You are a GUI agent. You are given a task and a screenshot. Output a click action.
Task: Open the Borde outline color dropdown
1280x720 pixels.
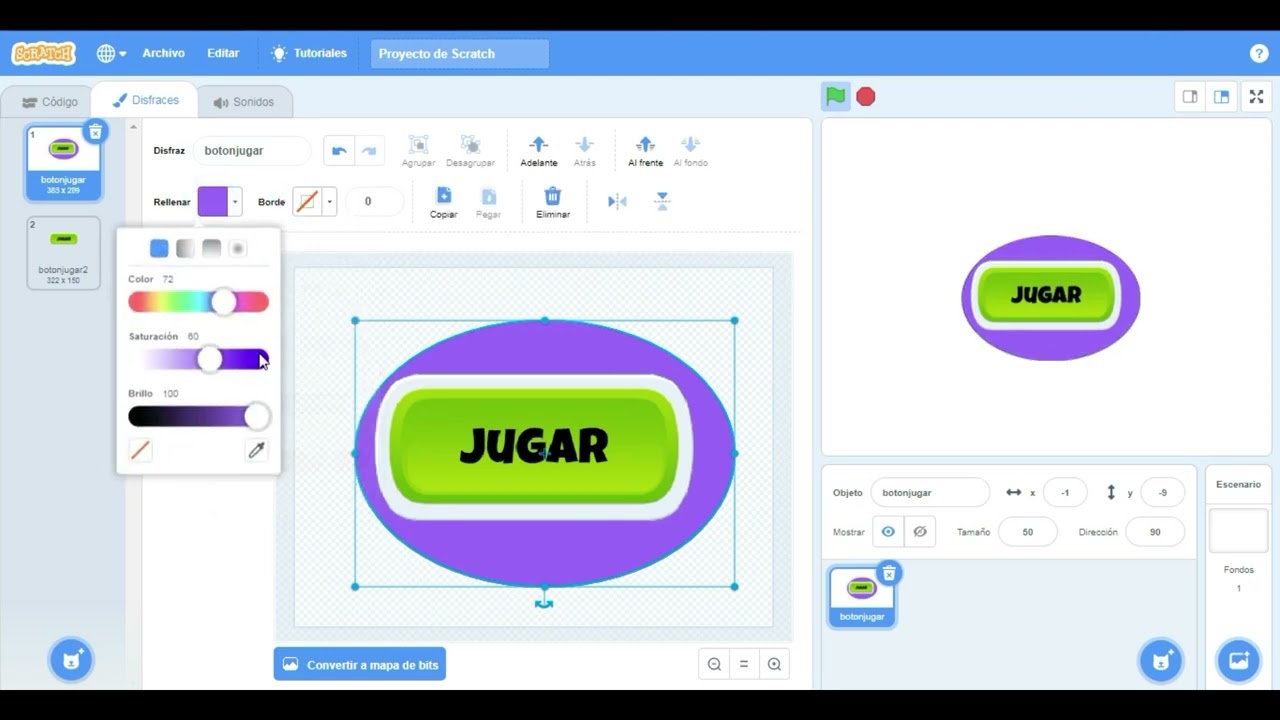(314, 202)
